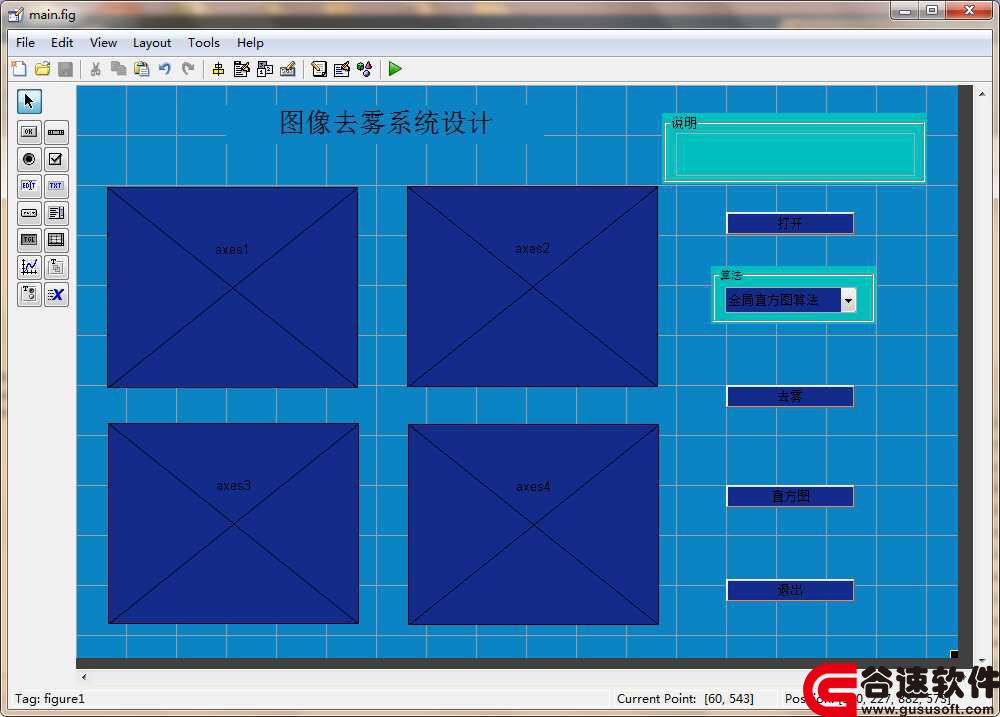Open the Help menu

pyautogui.click(x=250, y=43)
